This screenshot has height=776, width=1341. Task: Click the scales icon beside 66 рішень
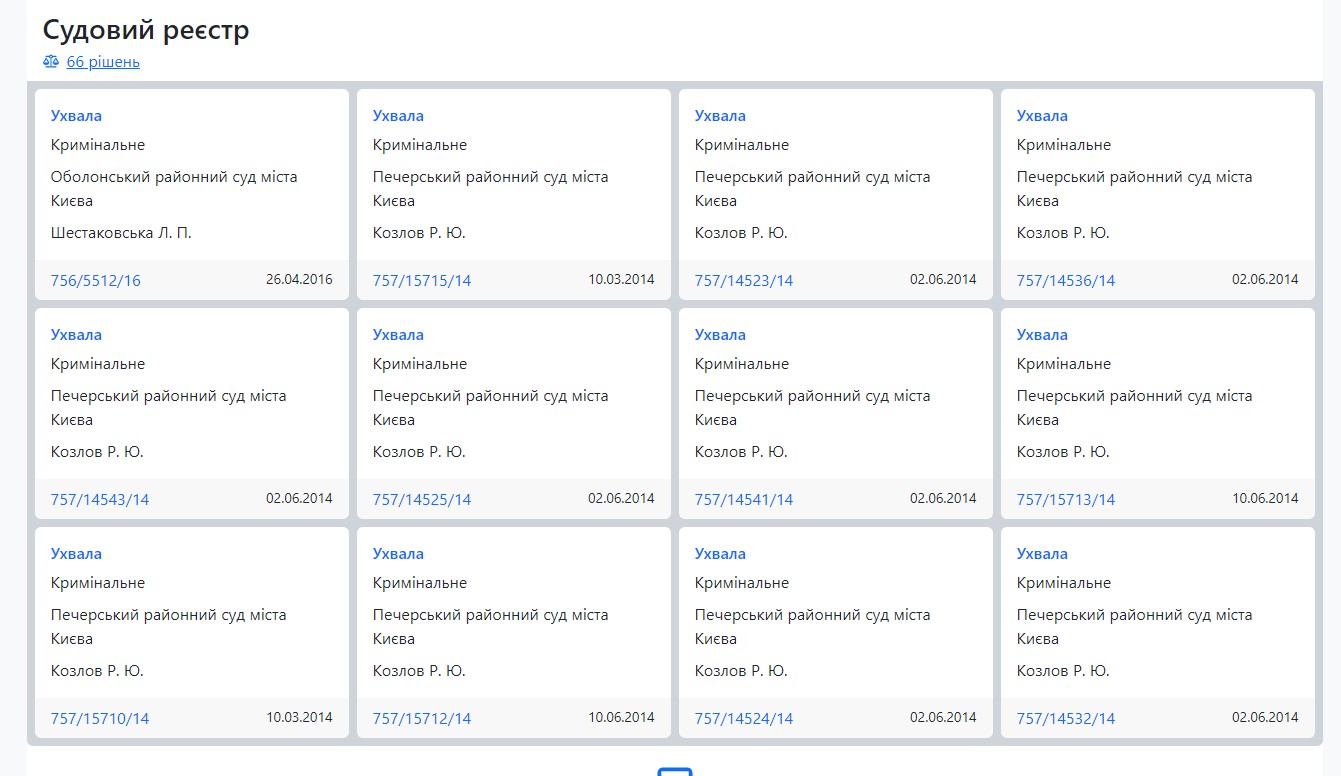click(x=51, y=62)
